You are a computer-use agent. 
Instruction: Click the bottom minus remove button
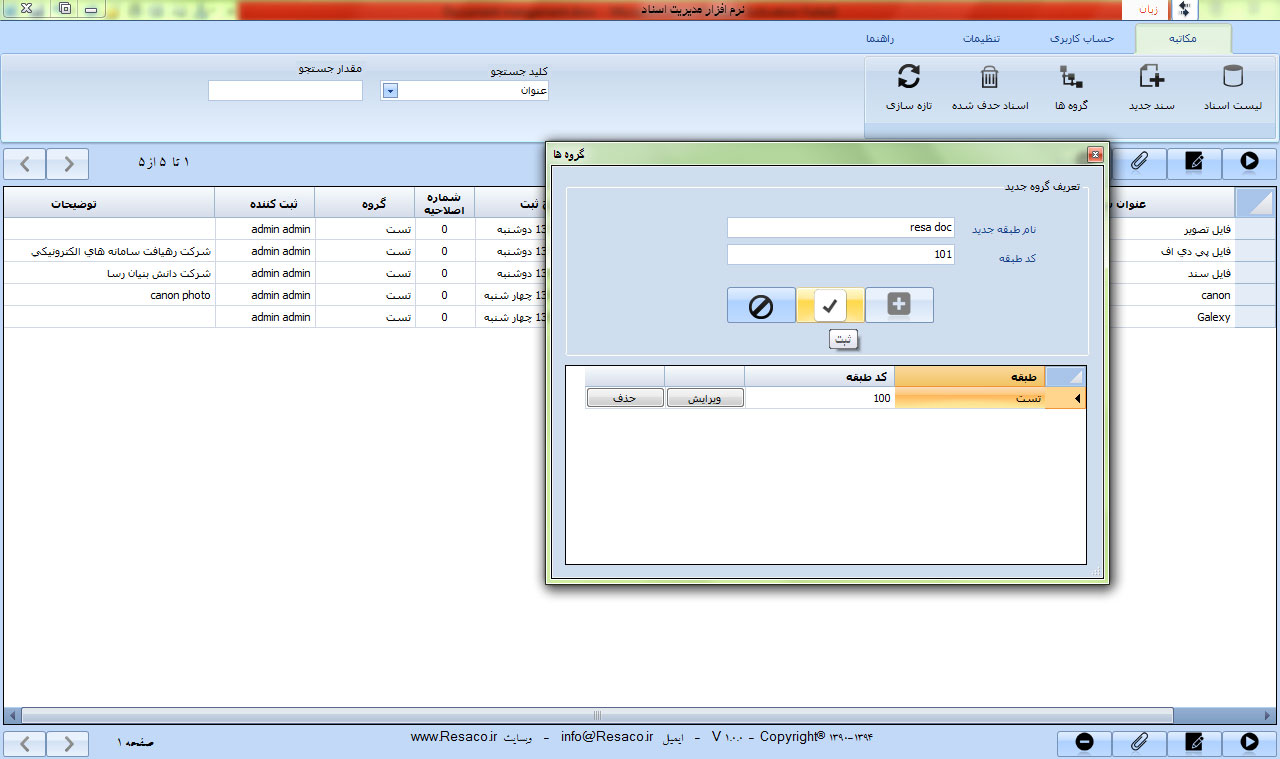[x=1085, y=741]
